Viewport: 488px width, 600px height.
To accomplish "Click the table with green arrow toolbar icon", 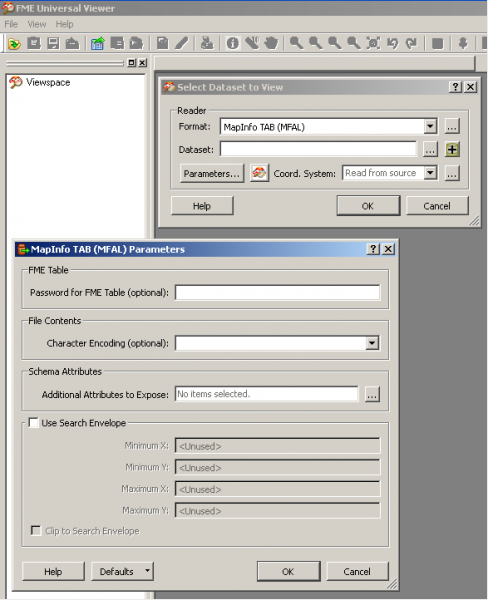I will [x=98, y=43].
